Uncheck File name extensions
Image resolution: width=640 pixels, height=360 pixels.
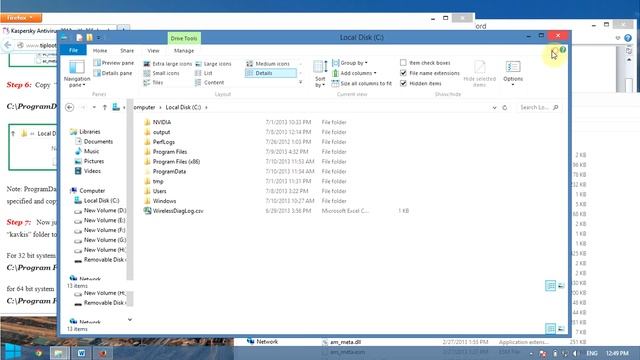click(x=403, y=73)
